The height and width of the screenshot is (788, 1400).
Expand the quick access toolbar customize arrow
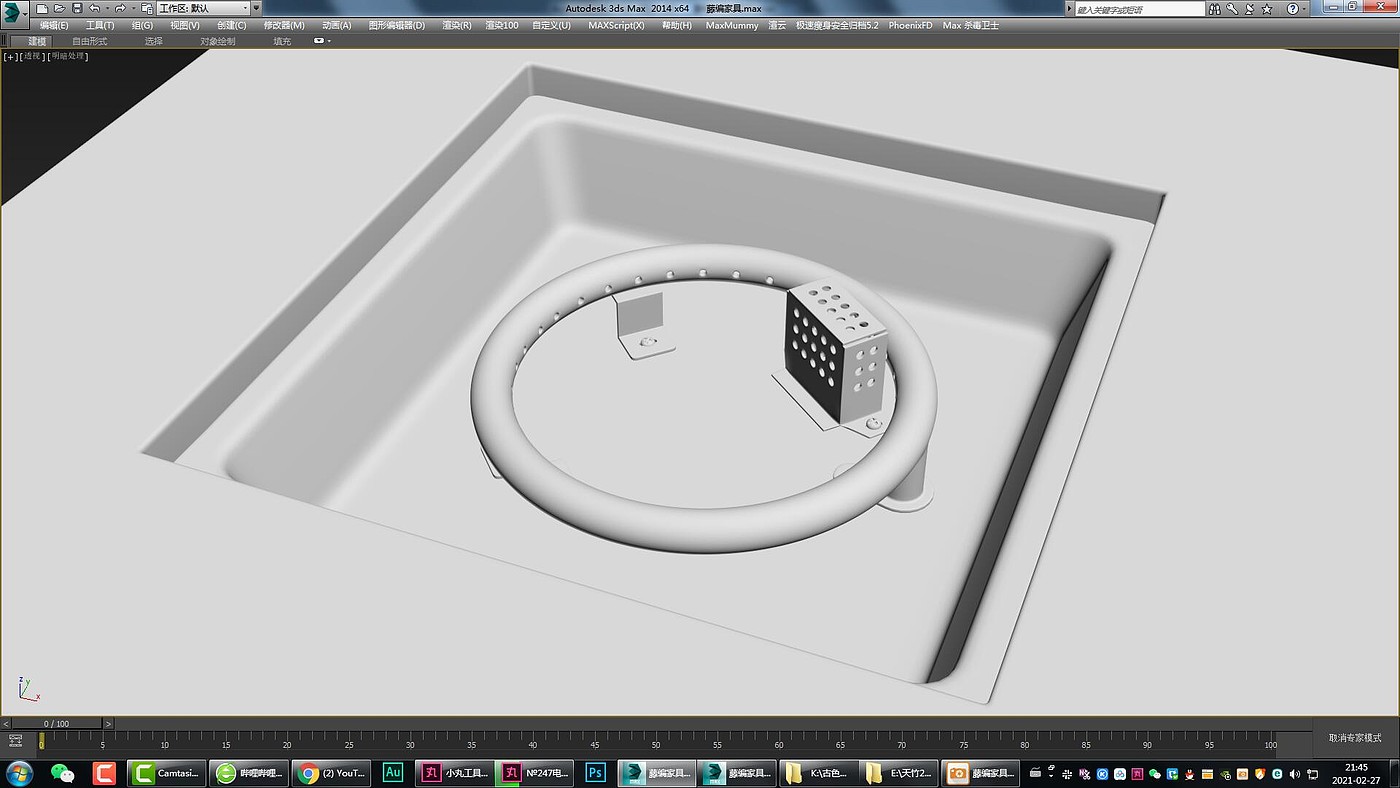pyautogui.click(x=256, y=8)
